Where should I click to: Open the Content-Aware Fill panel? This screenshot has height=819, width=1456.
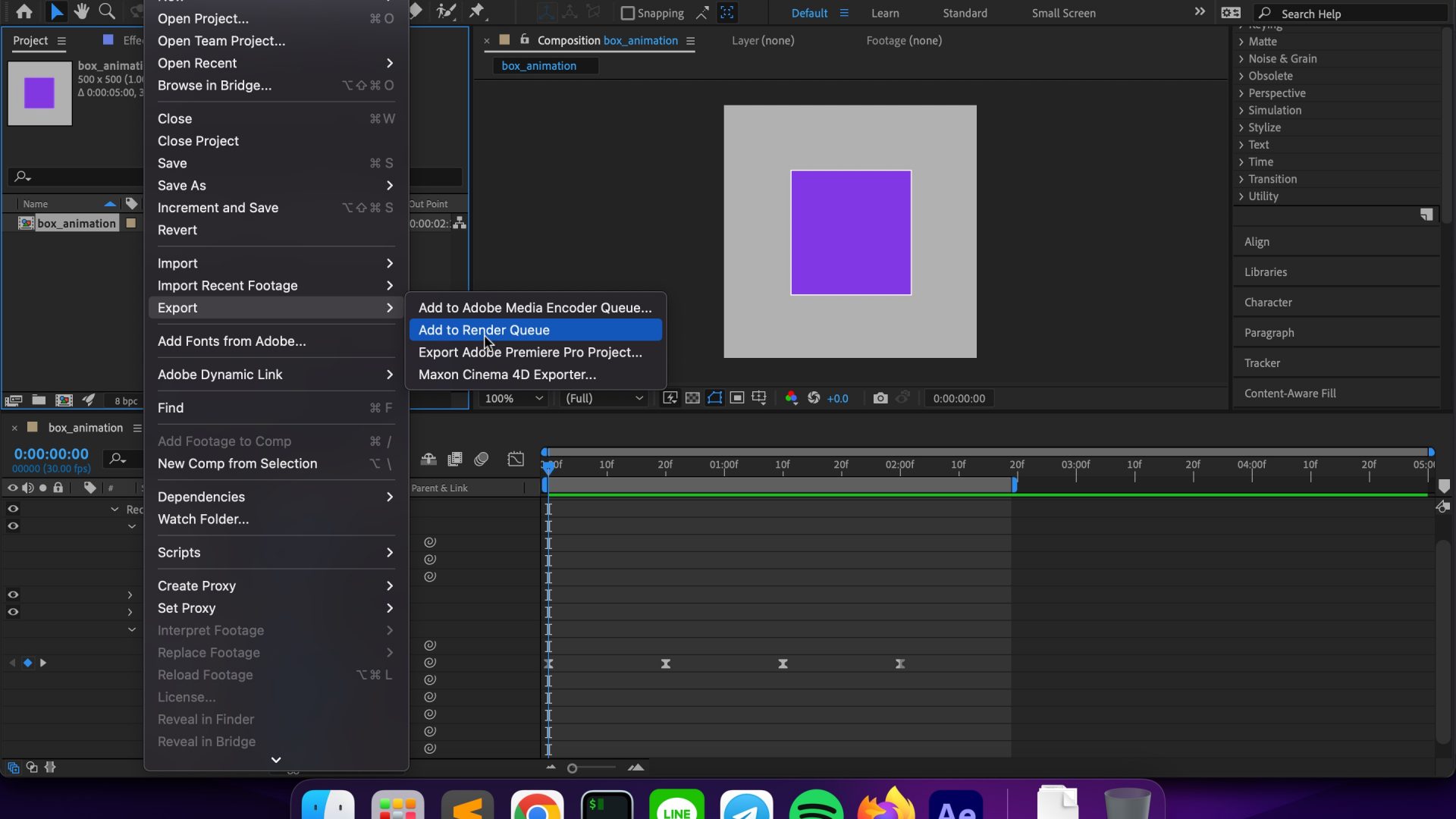1289,393
